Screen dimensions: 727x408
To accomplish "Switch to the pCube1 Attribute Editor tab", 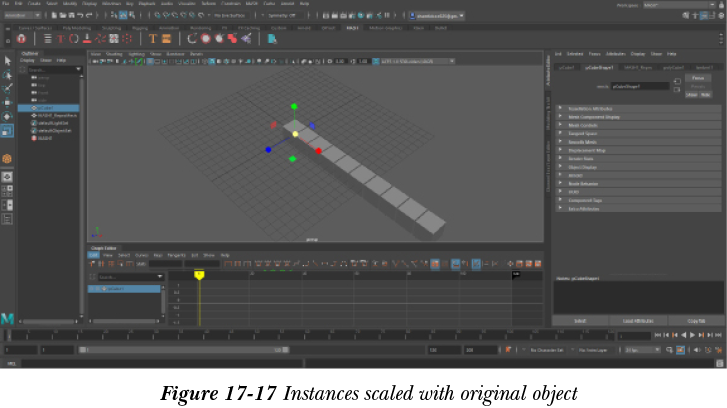I will point(566,66).
